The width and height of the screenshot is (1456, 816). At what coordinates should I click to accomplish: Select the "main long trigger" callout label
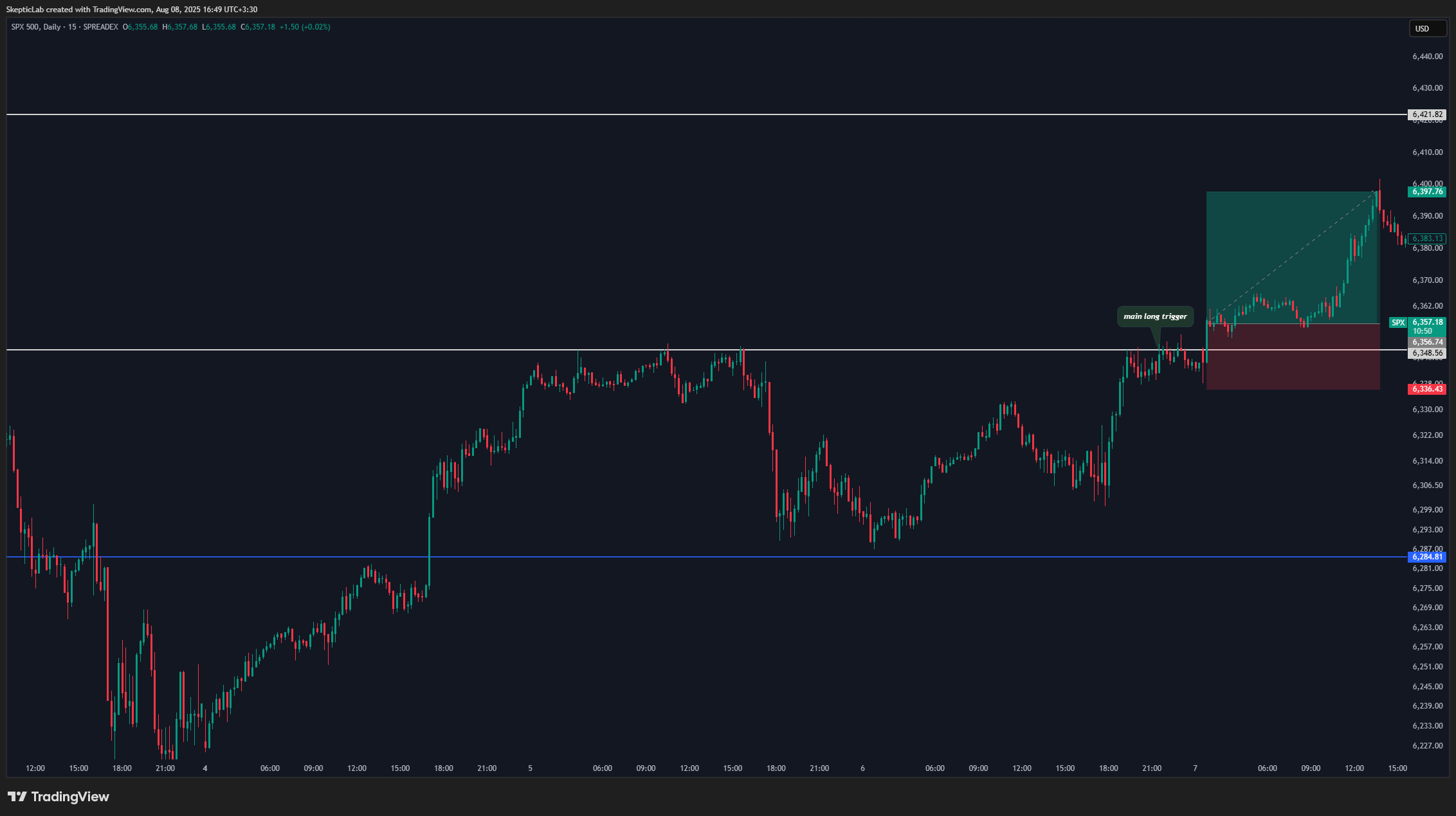[1155, 316]
